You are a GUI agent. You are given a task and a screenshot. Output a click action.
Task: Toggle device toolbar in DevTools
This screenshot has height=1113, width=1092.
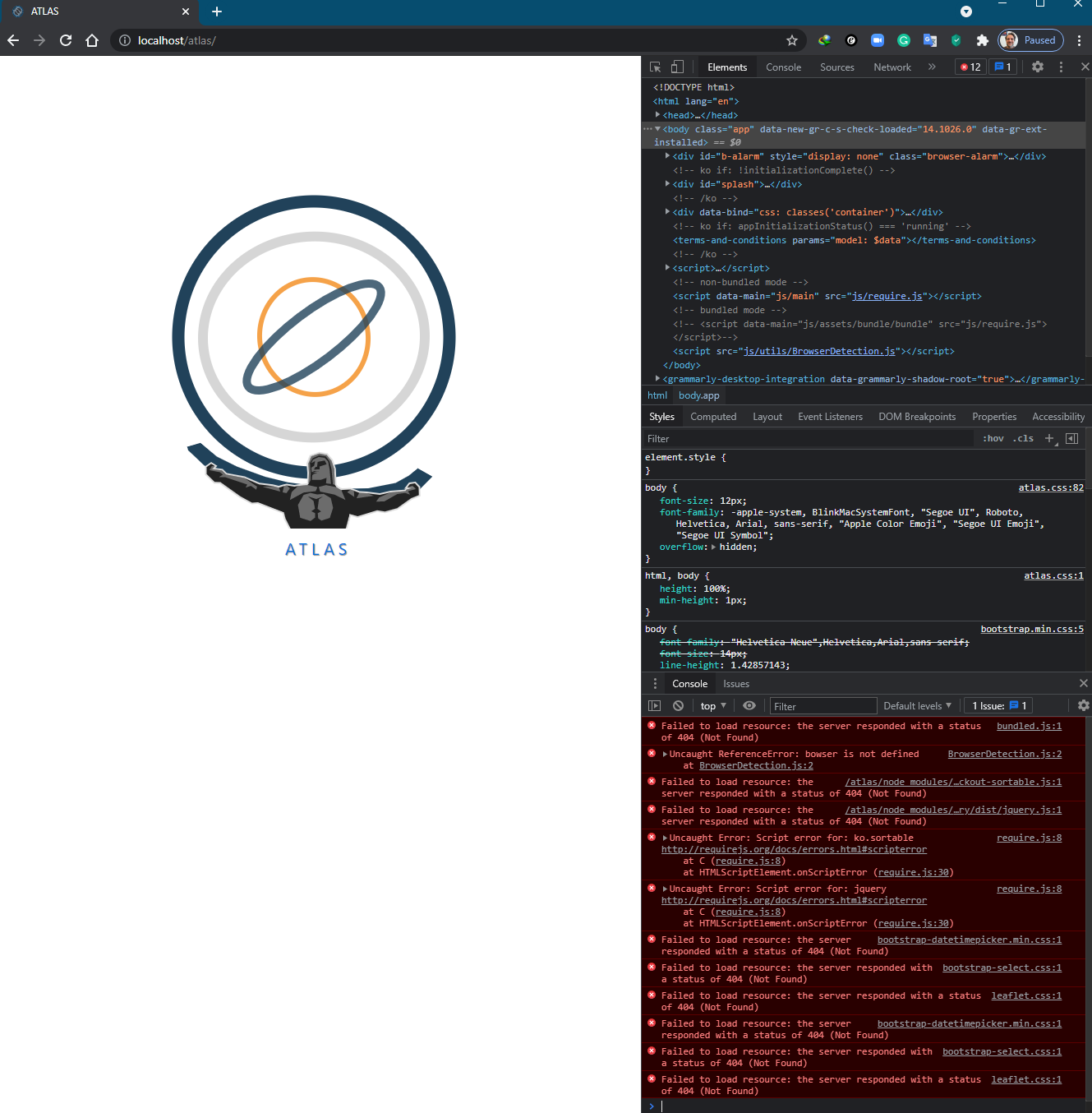pos(677,67)
